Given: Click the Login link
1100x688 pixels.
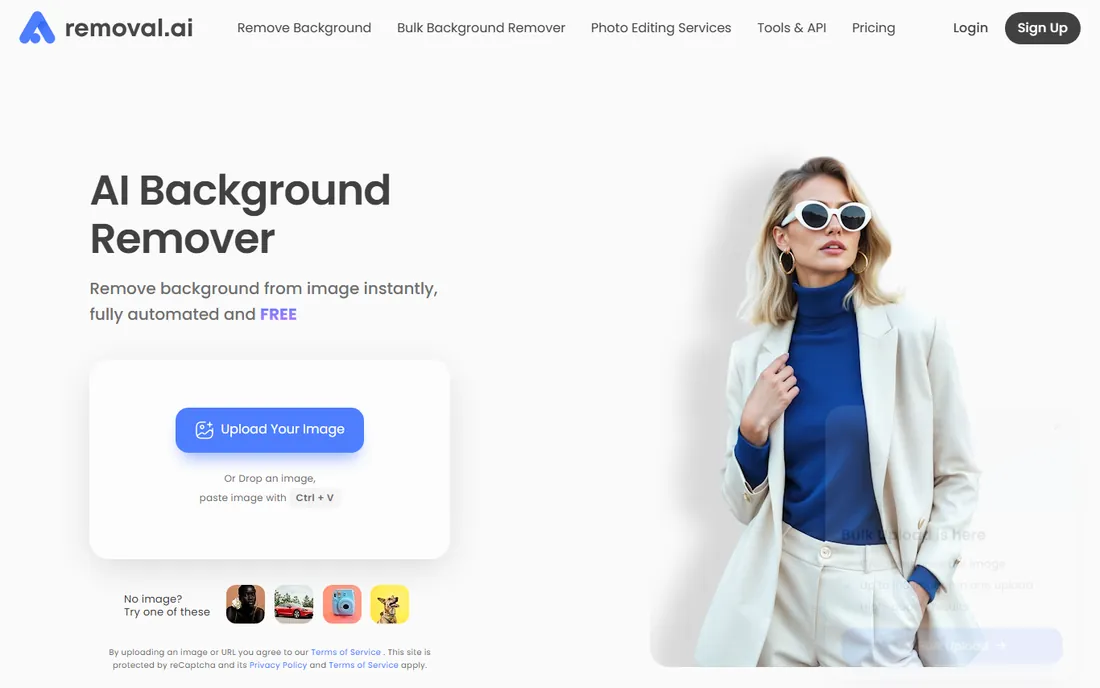Looking at the screenshot, I should 970,28.
